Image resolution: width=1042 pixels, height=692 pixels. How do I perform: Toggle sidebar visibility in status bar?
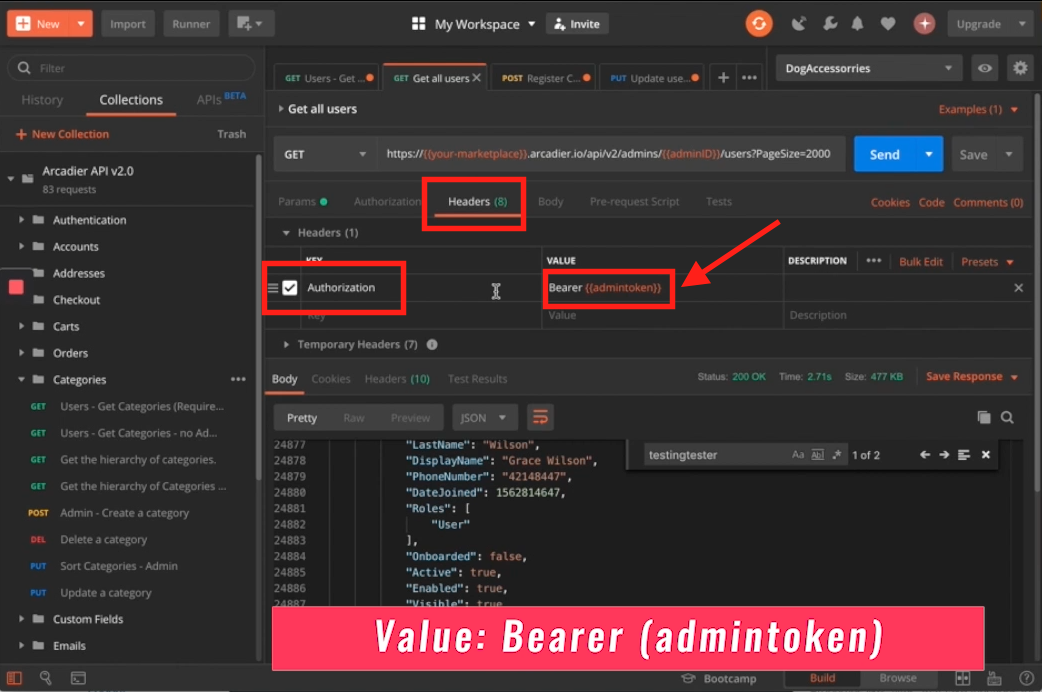(x=14, y=678)
